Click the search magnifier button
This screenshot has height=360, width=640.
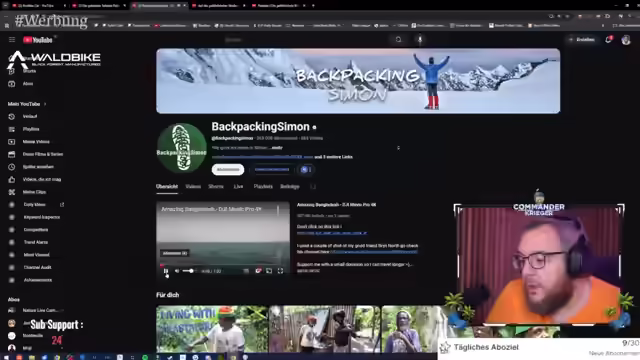[x=398, y=40]
